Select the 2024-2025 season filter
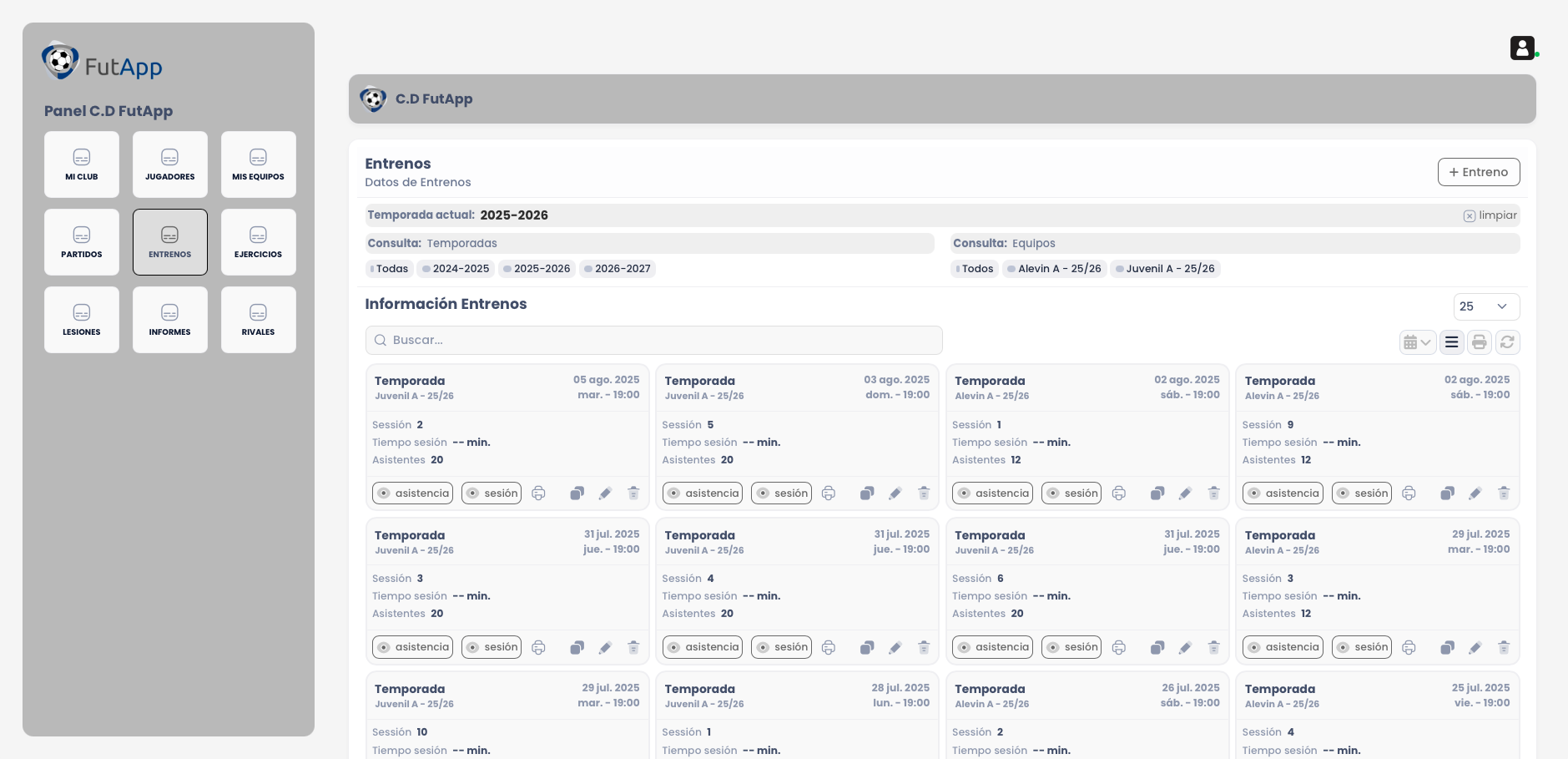 [x=456, y=269]
